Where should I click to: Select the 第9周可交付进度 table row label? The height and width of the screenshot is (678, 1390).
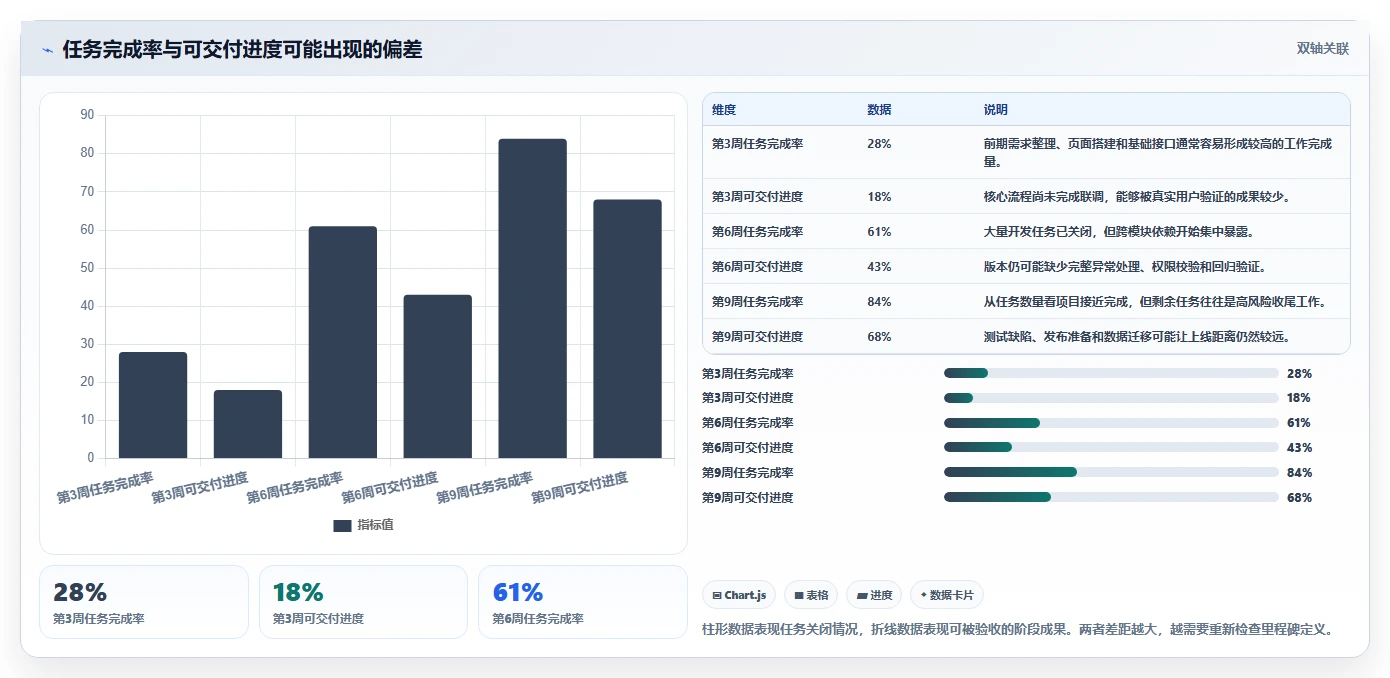tap(757, 337)
